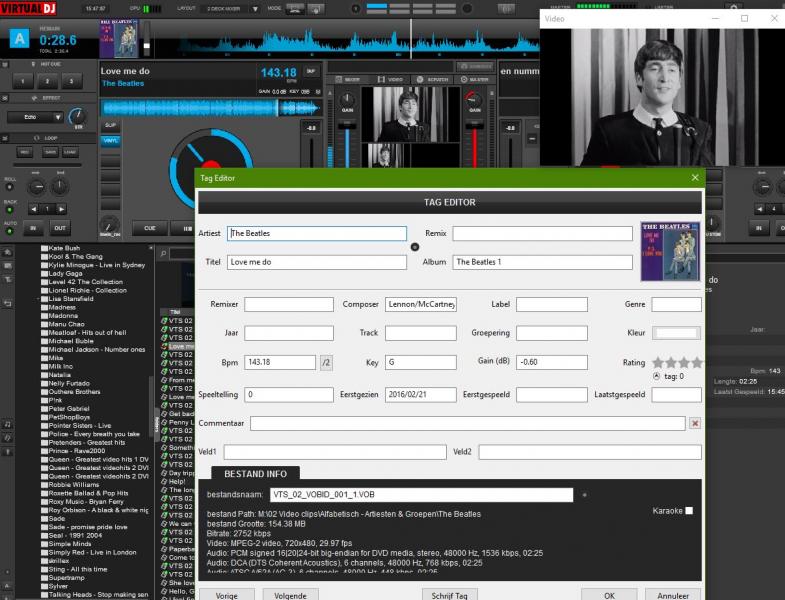Set the star Rating in Tag Editor

pos(677,363)
